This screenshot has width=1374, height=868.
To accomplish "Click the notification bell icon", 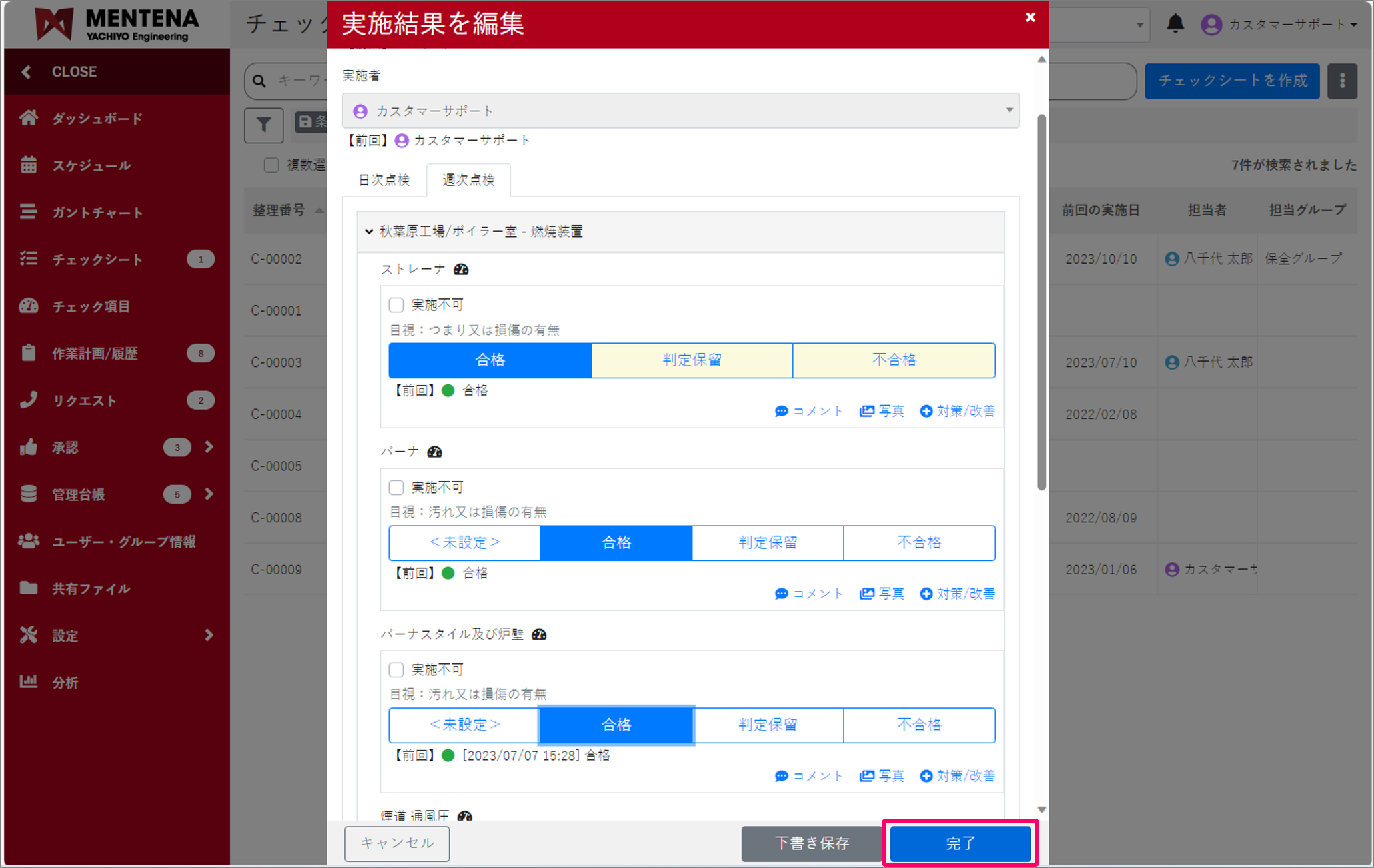I will (1175, 24).
